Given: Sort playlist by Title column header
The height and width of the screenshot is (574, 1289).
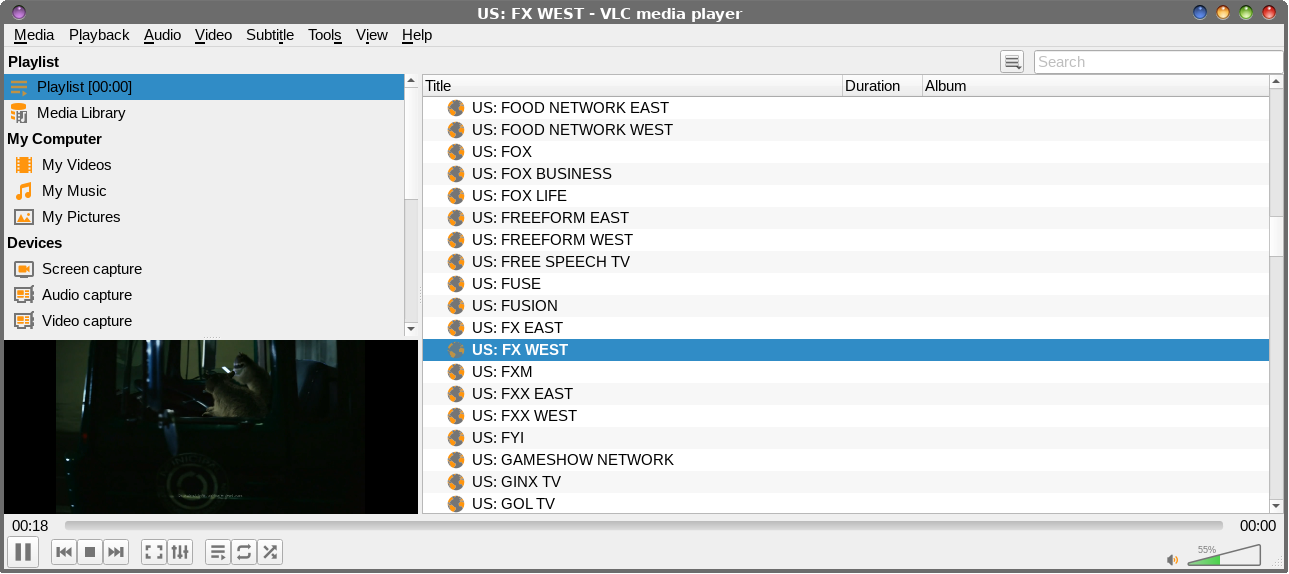Looking at the screenshot, I should point(632,86).
